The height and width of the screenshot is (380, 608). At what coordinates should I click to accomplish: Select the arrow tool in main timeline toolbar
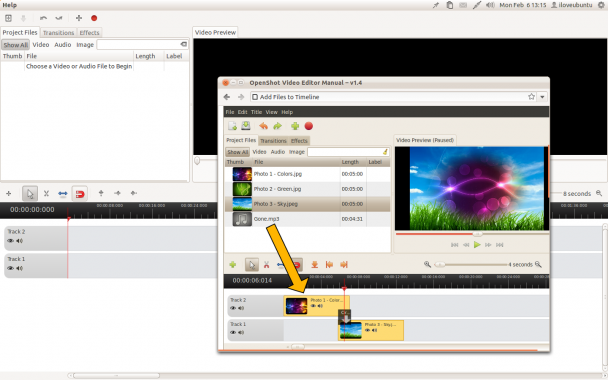[30, 193]
